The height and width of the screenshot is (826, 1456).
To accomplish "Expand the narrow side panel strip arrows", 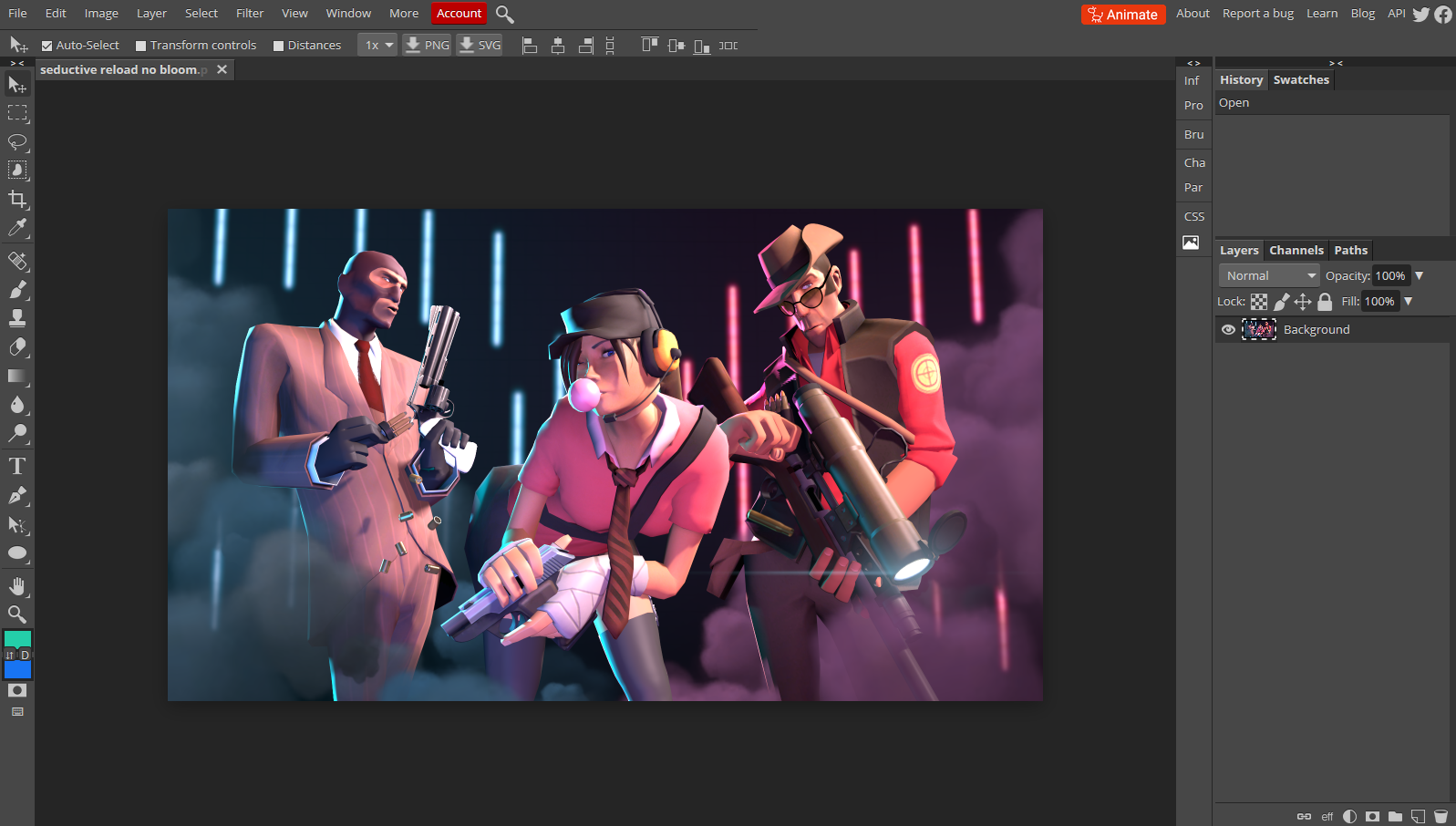I will click(1193, 63).
